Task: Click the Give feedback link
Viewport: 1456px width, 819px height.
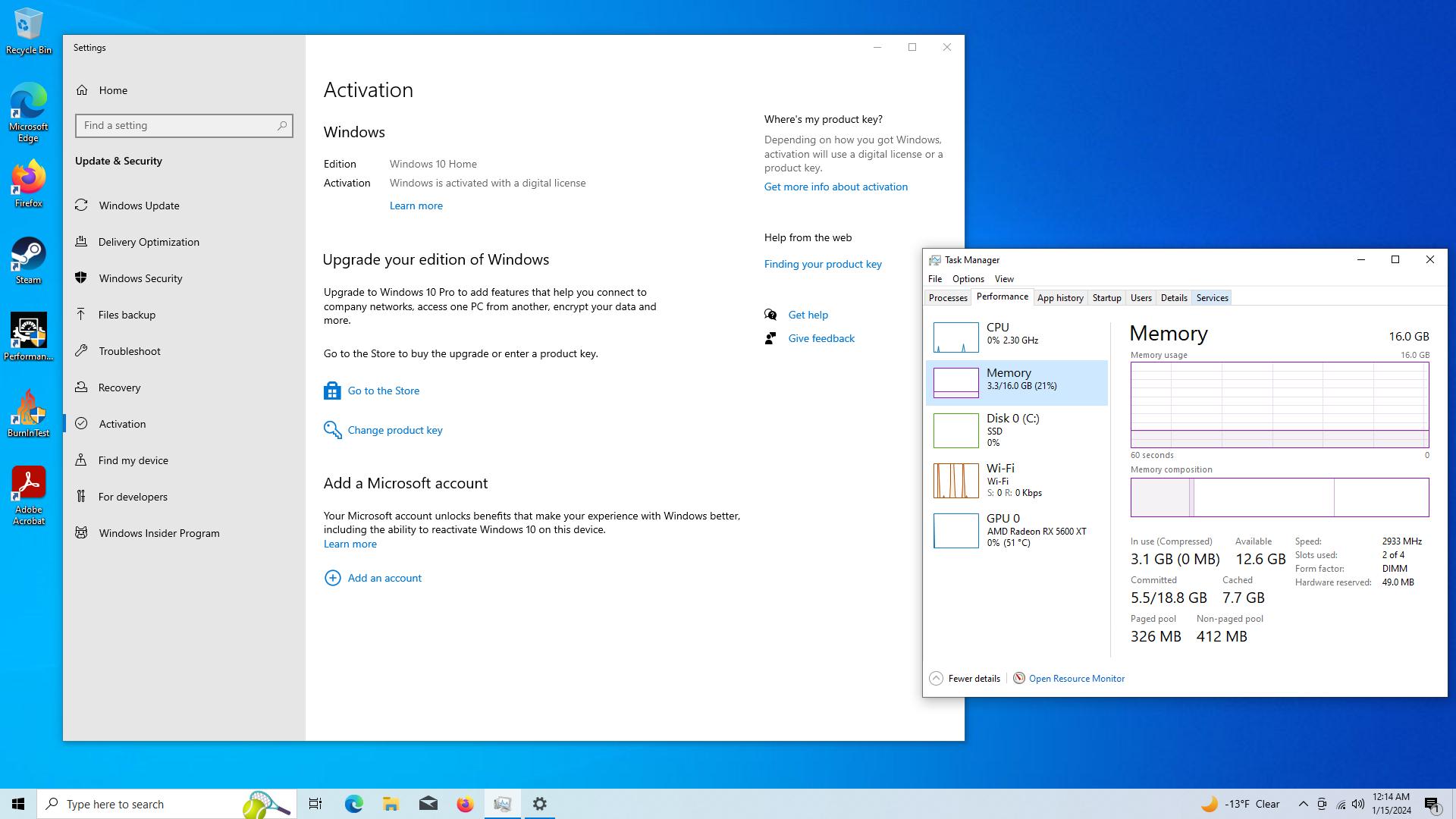Action: click(x=821, y=338)
